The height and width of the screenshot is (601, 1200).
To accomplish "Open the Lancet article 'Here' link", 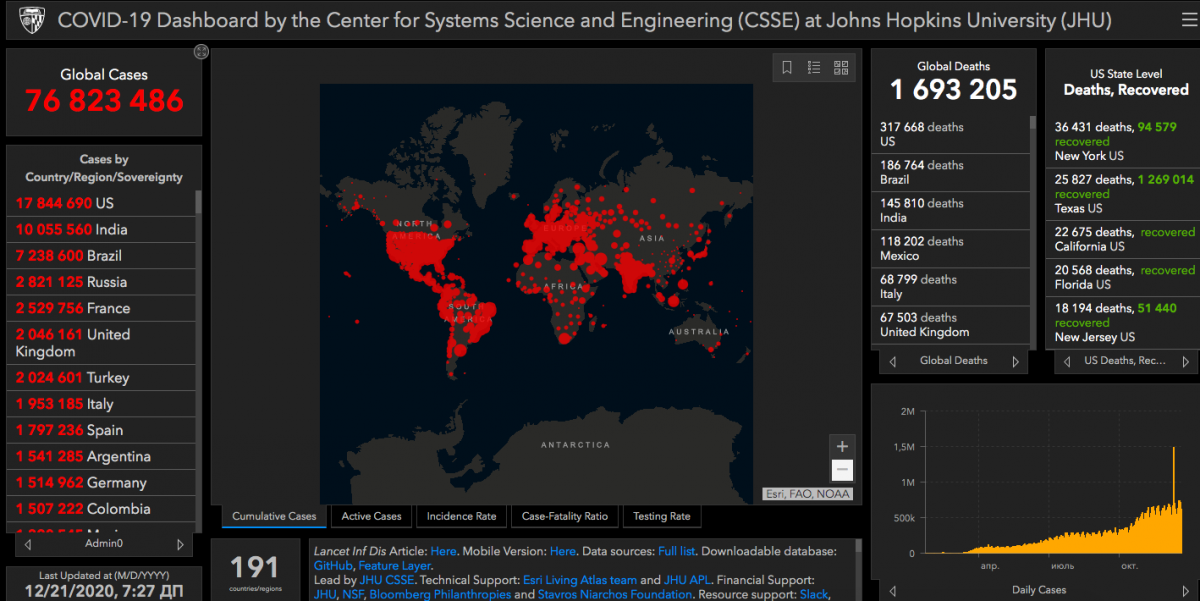I will 443,551.
